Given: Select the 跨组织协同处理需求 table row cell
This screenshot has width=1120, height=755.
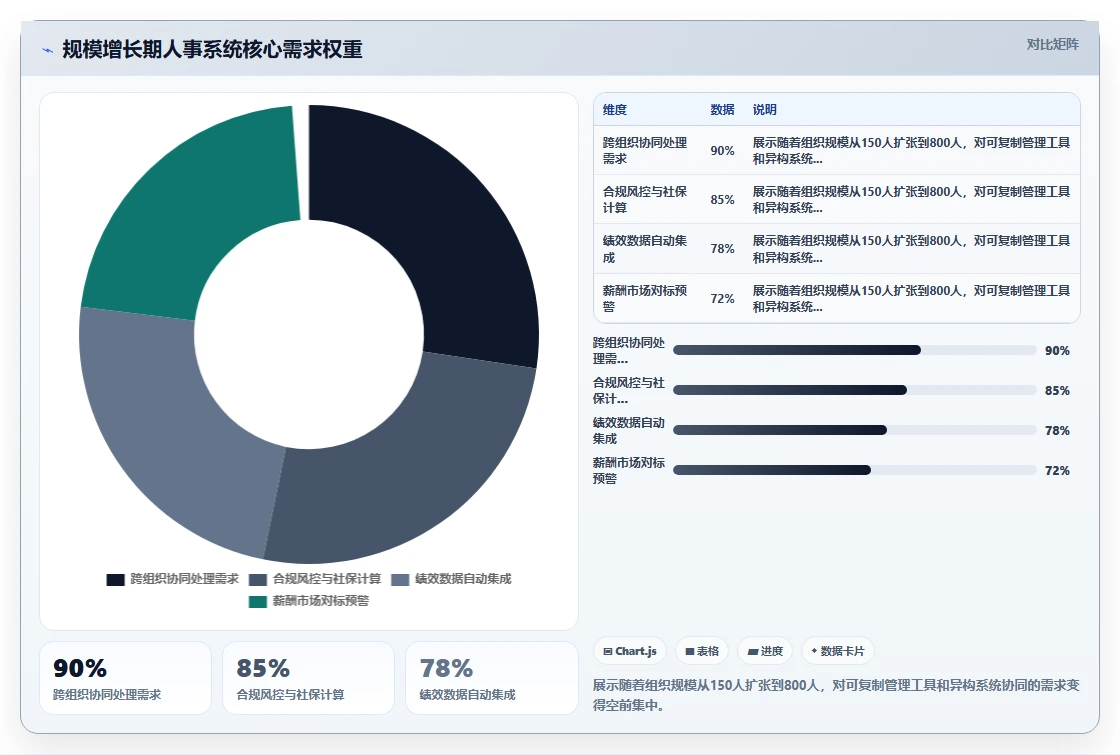Looking at the screenshot, I should [x=645, y=151].
